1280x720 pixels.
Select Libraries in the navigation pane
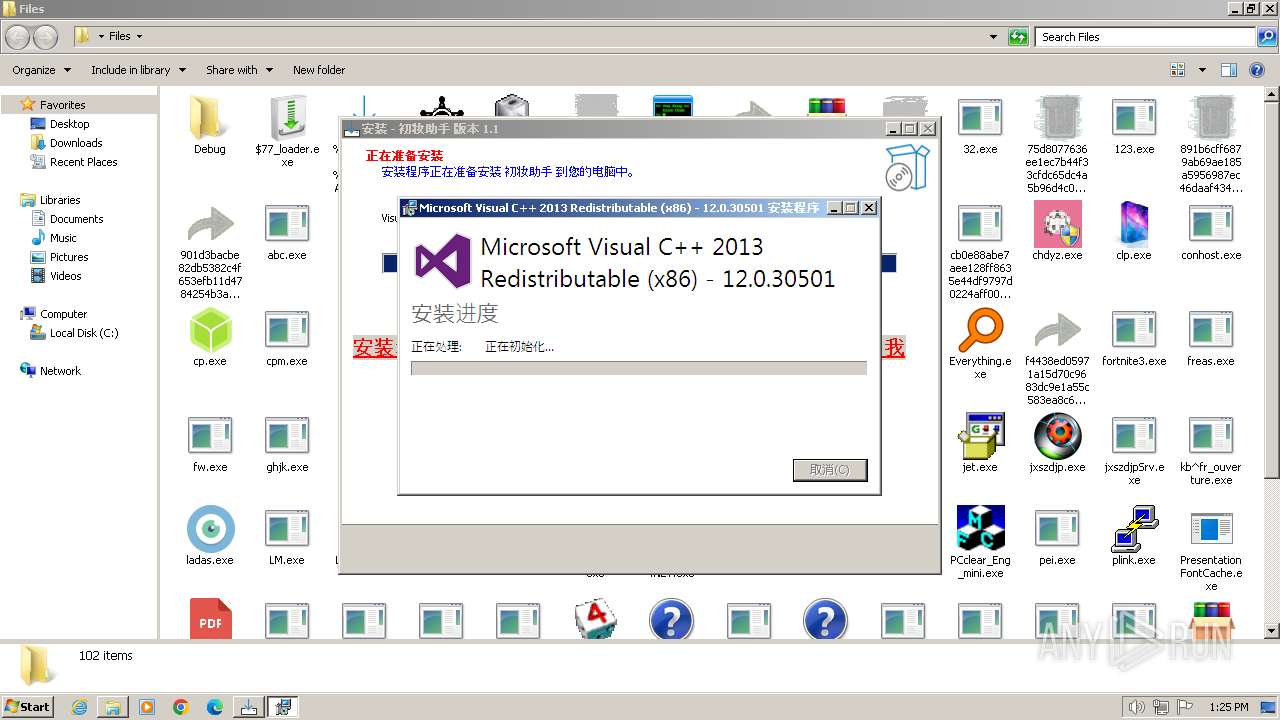tap(60, 200)
